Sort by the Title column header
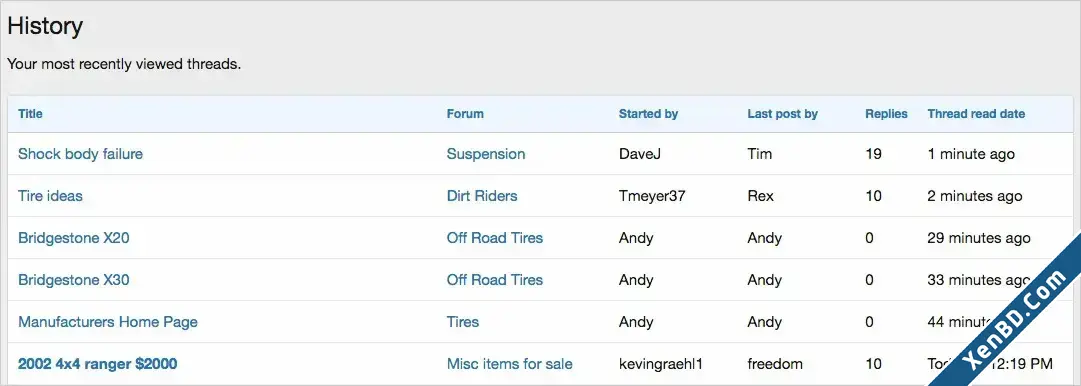 30,114
